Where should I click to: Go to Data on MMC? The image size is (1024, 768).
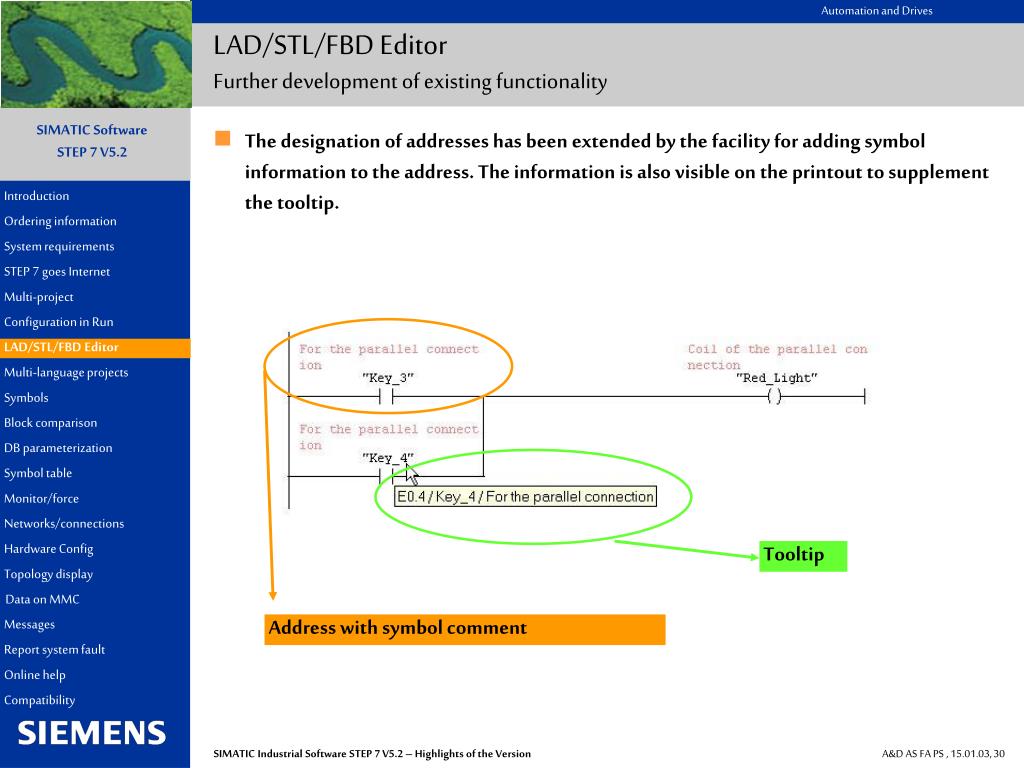click(x=42, y=599)
